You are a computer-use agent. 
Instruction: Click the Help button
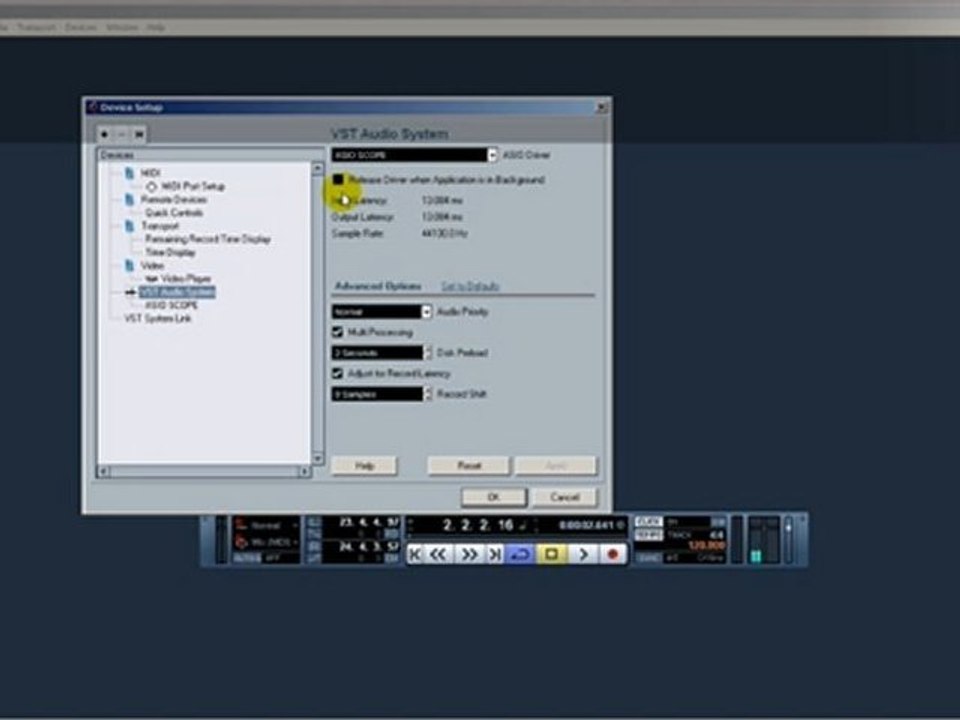tap(364, 466)
